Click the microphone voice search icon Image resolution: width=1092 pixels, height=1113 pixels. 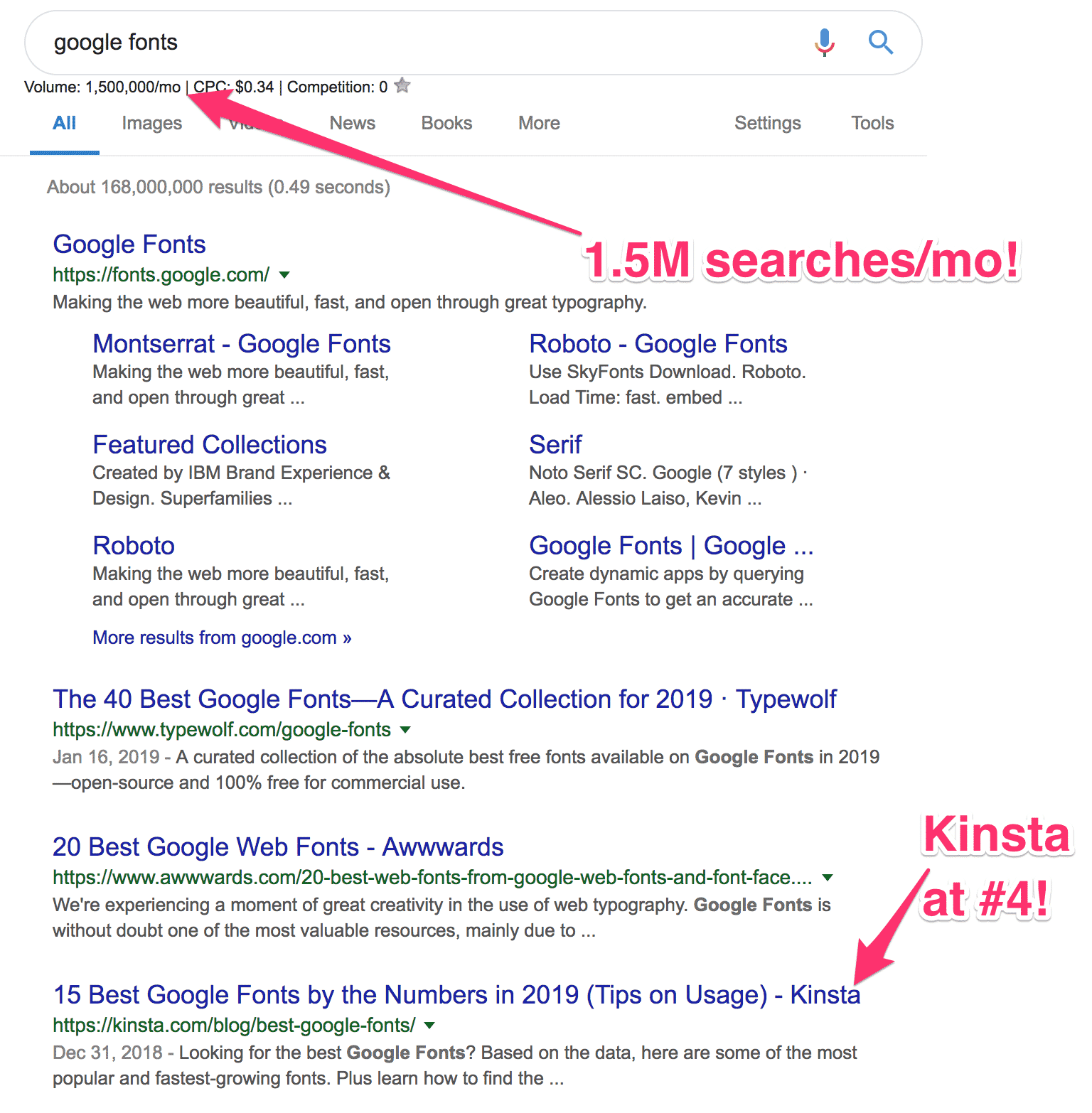824,42
